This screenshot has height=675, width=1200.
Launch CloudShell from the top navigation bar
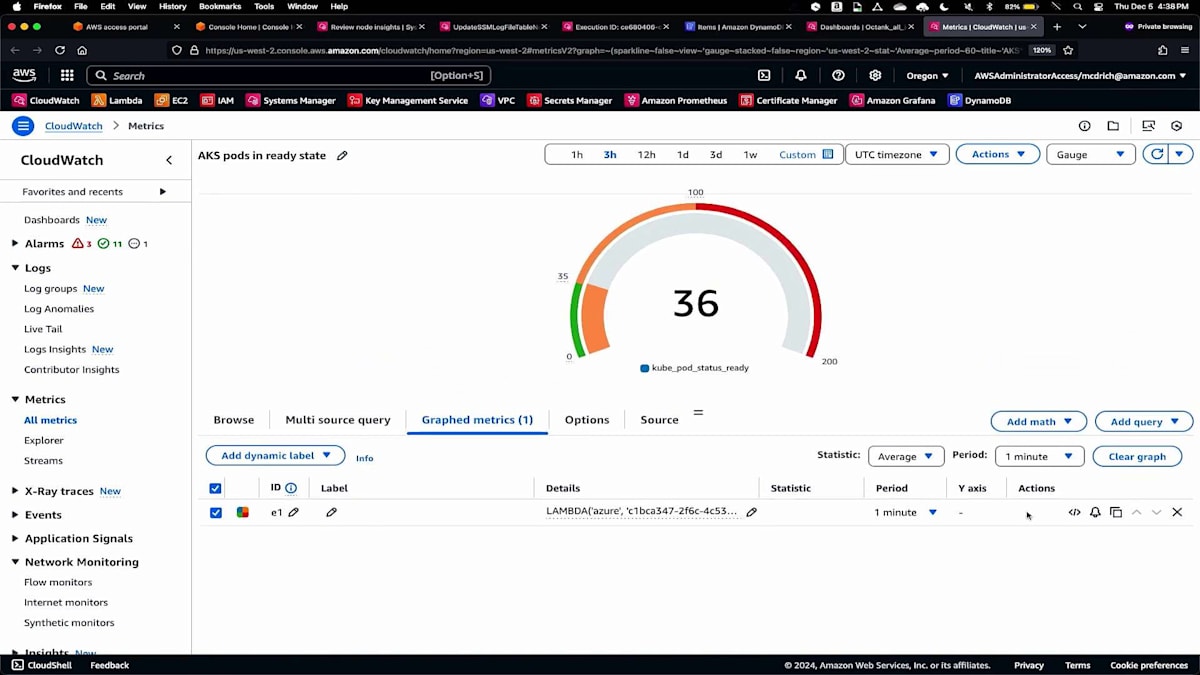pos(764,75)
